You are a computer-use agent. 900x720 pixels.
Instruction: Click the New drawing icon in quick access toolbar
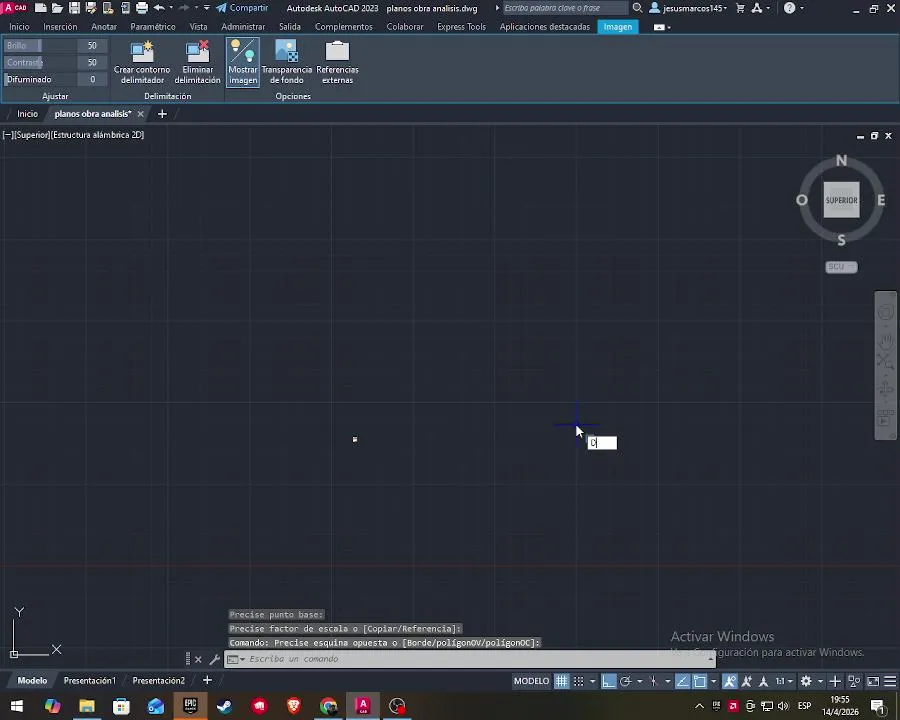(41, 8)
